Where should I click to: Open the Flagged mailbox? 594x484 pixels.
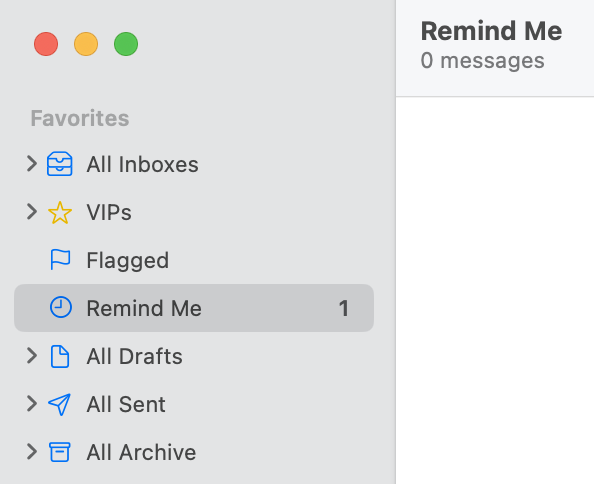(194, 260)
